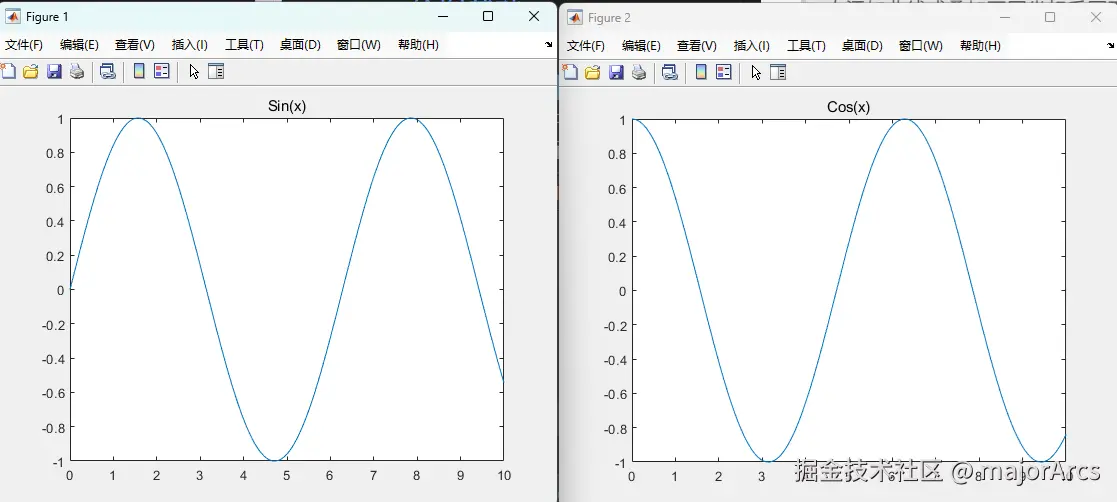Click Figure 2 title bar text
Screen dimensions: 1117x502
pos(610,17)
